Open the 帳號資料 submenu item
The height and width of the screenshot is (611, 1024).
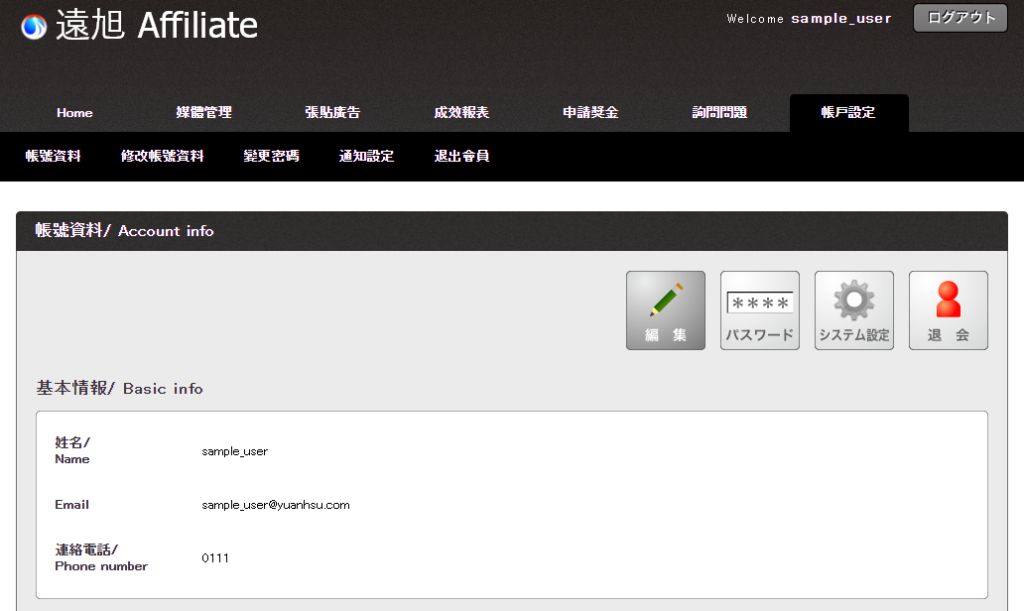[53, 156]
